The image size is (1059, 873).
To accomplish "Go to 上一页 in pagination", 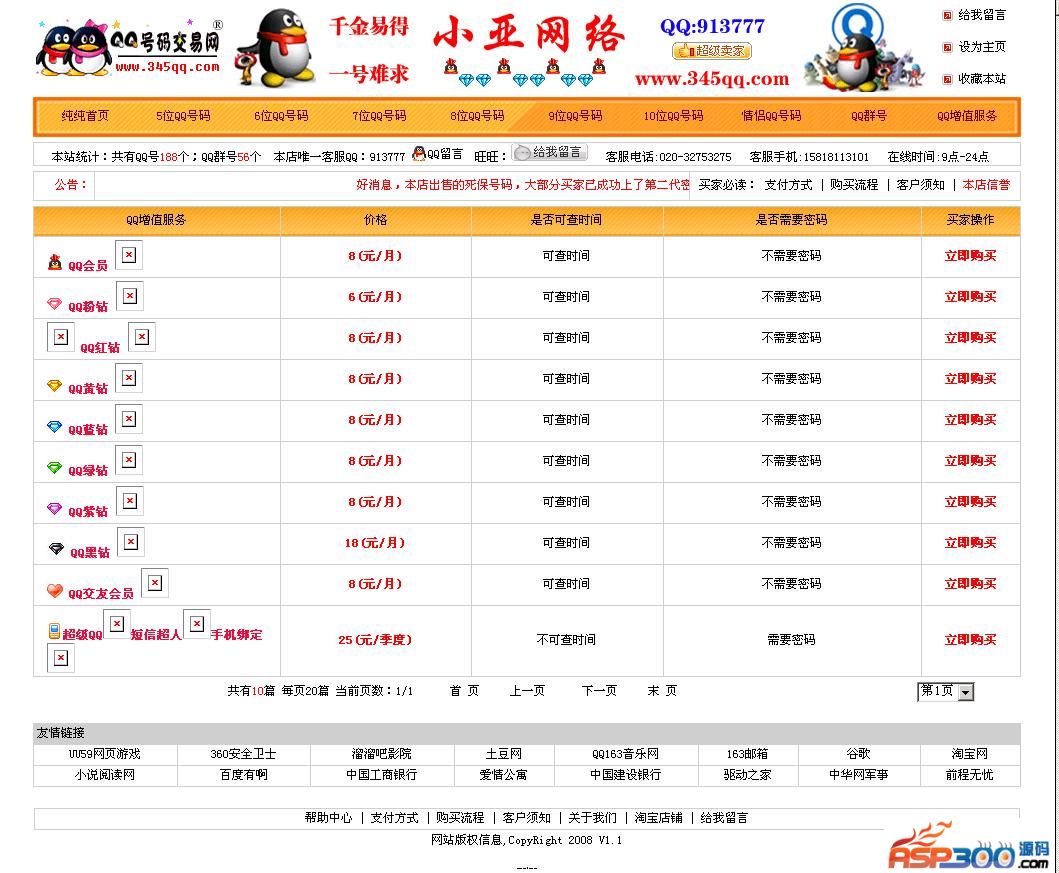I will [x=527, y=691].
